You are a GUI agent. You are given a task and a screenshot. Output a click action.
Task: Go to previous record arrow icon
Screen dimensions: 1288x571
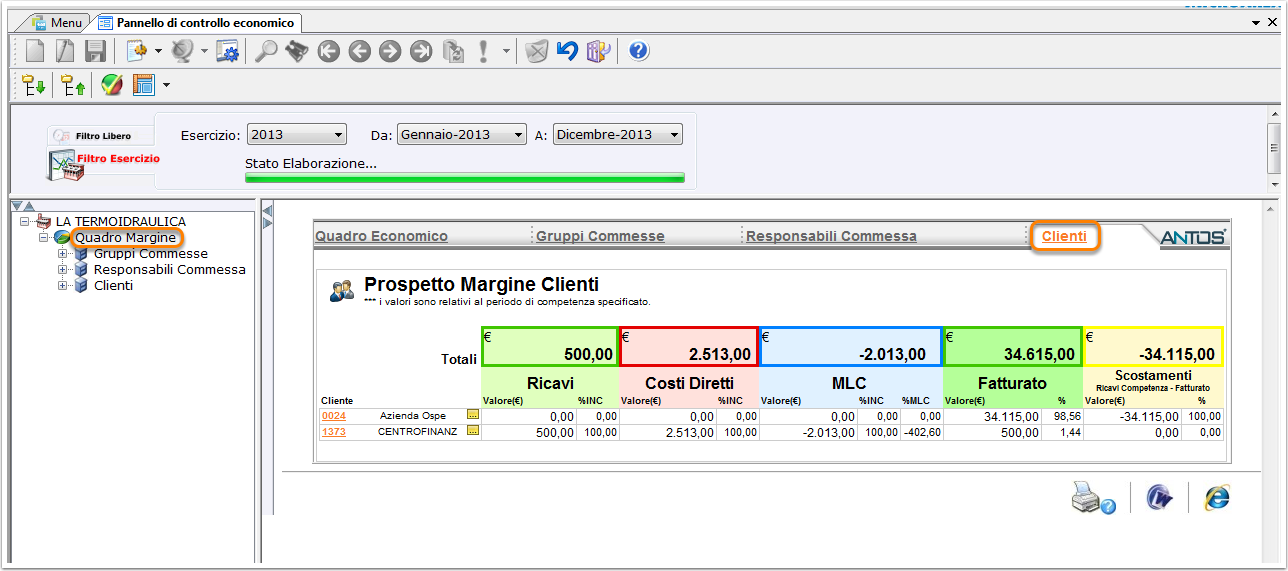[x=360, y=51]
